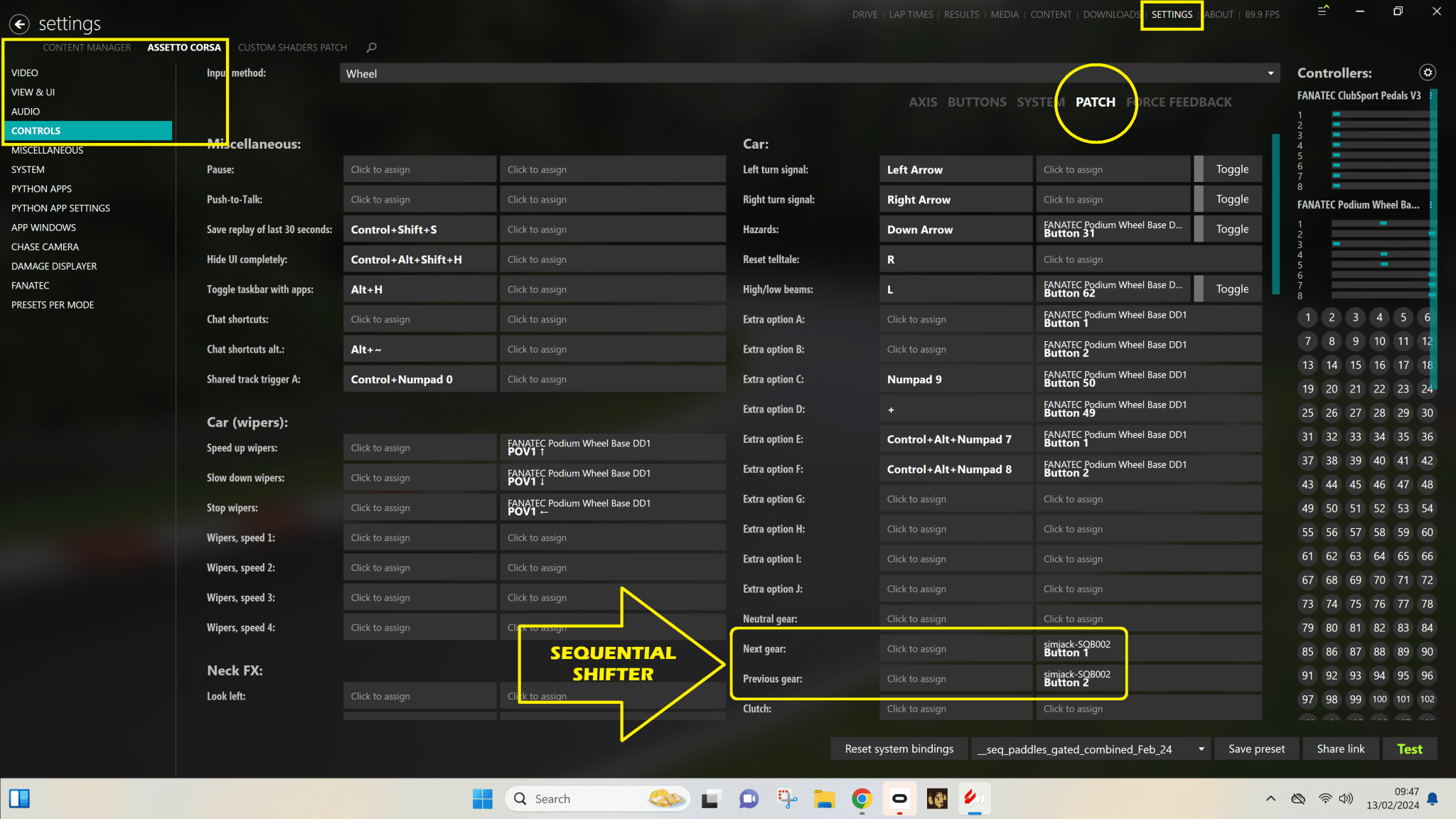Open the Windows Start menu
Image resolution: width=1456 pixels, height=819 pixels.
tap(483, 799)
